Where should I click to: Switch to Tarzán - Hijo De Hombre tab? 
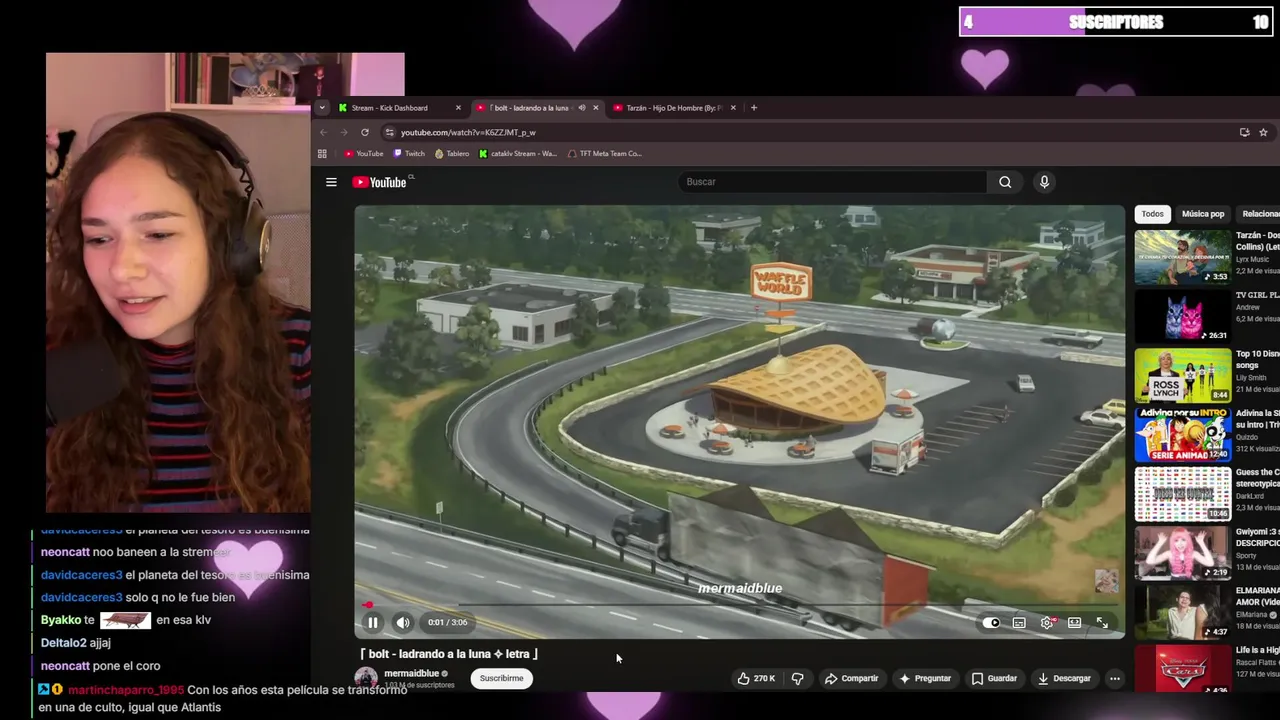[x=672, y=108]
